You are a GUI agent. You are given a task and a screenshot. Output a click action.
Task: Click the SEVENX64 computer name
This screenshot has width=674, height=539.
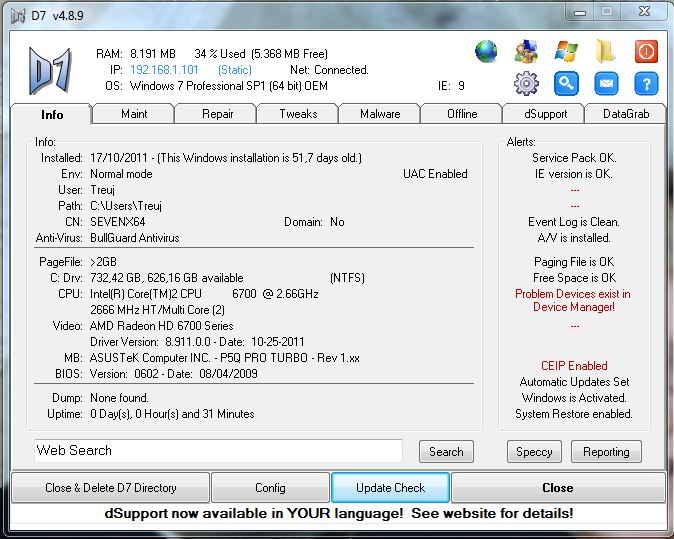click(x=117, y=222)
